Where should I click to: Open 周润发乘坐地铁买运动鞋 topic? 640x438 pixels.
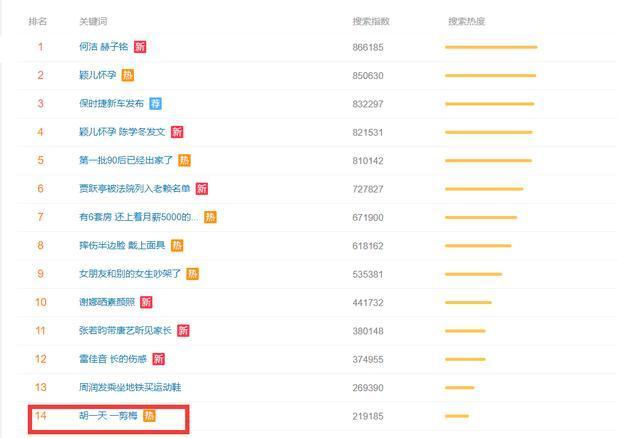tap(130, 387)
